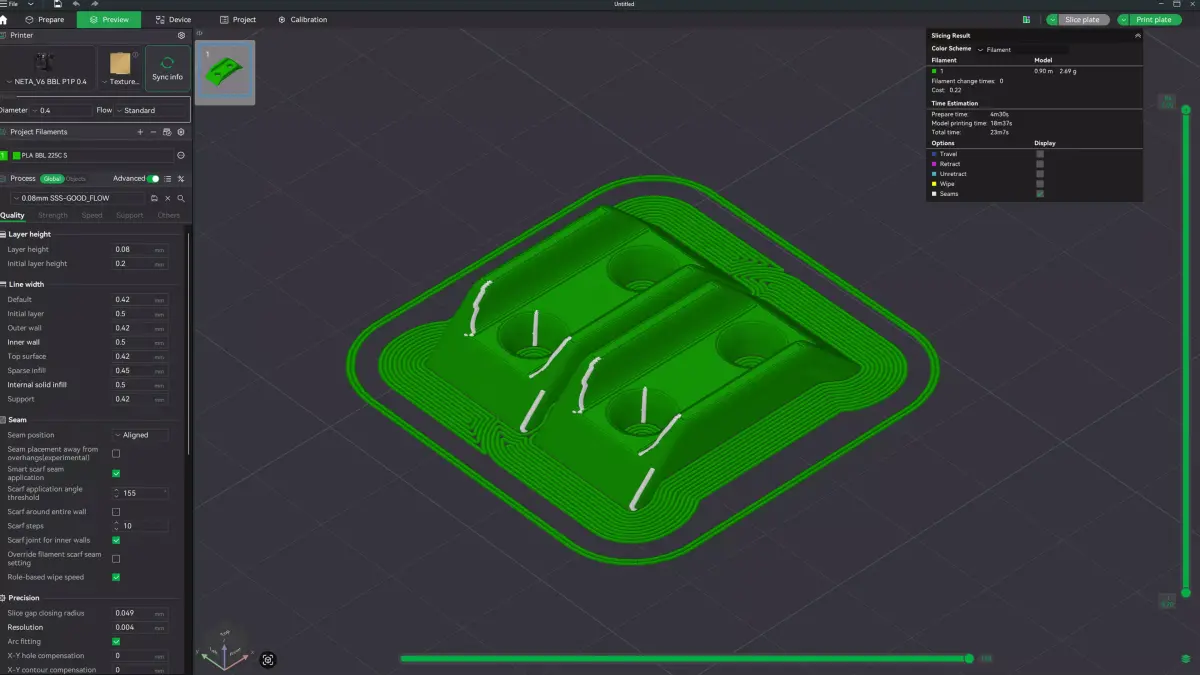Select Global process mode
The image size is (1200, 675).
[x=52, y=179]
